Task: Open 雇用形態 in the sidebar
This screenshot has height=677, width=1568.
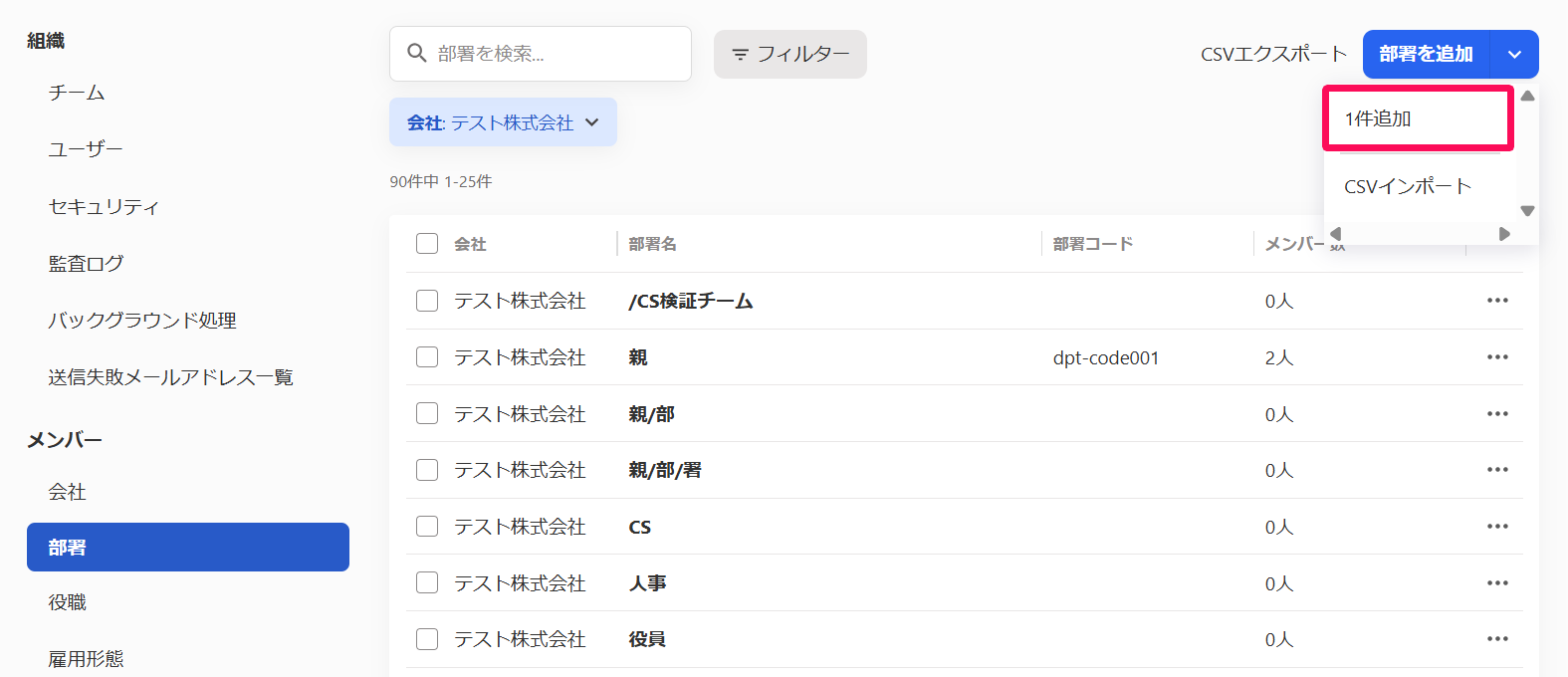Action: [86, 659]
